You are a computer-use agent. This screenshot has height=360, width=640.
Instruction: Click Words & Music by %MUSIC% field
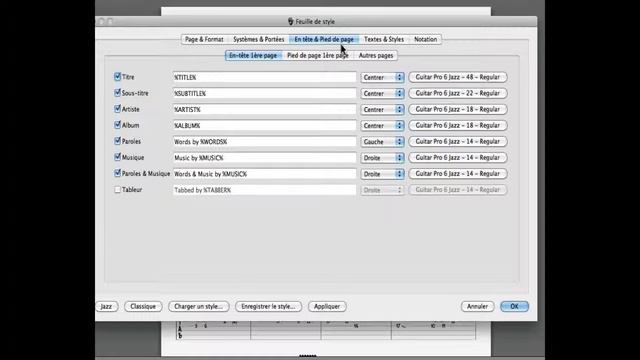pos(264,174)
